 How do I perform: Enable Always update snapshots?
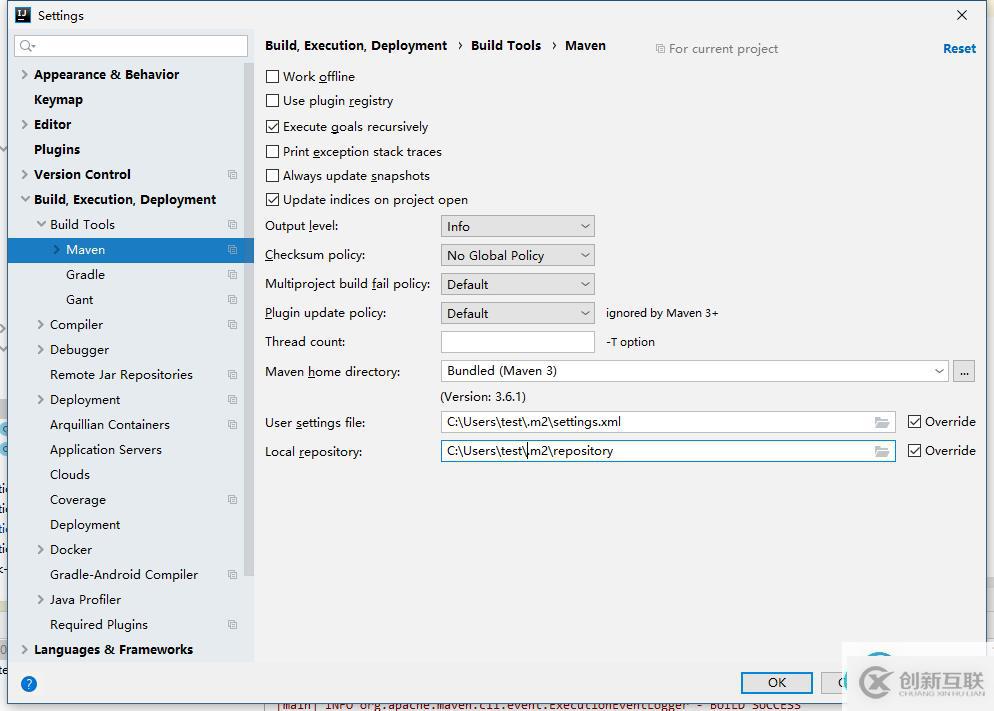click(273, 176)
